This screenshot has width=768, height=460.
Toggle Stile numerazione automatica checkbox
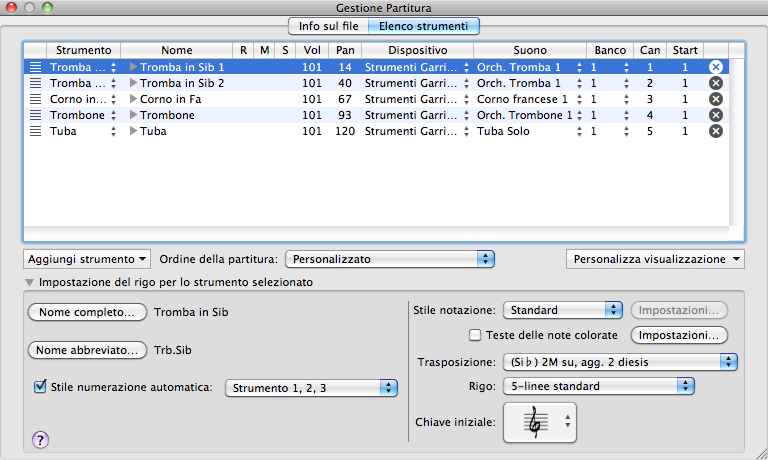[x=41, y=386]
